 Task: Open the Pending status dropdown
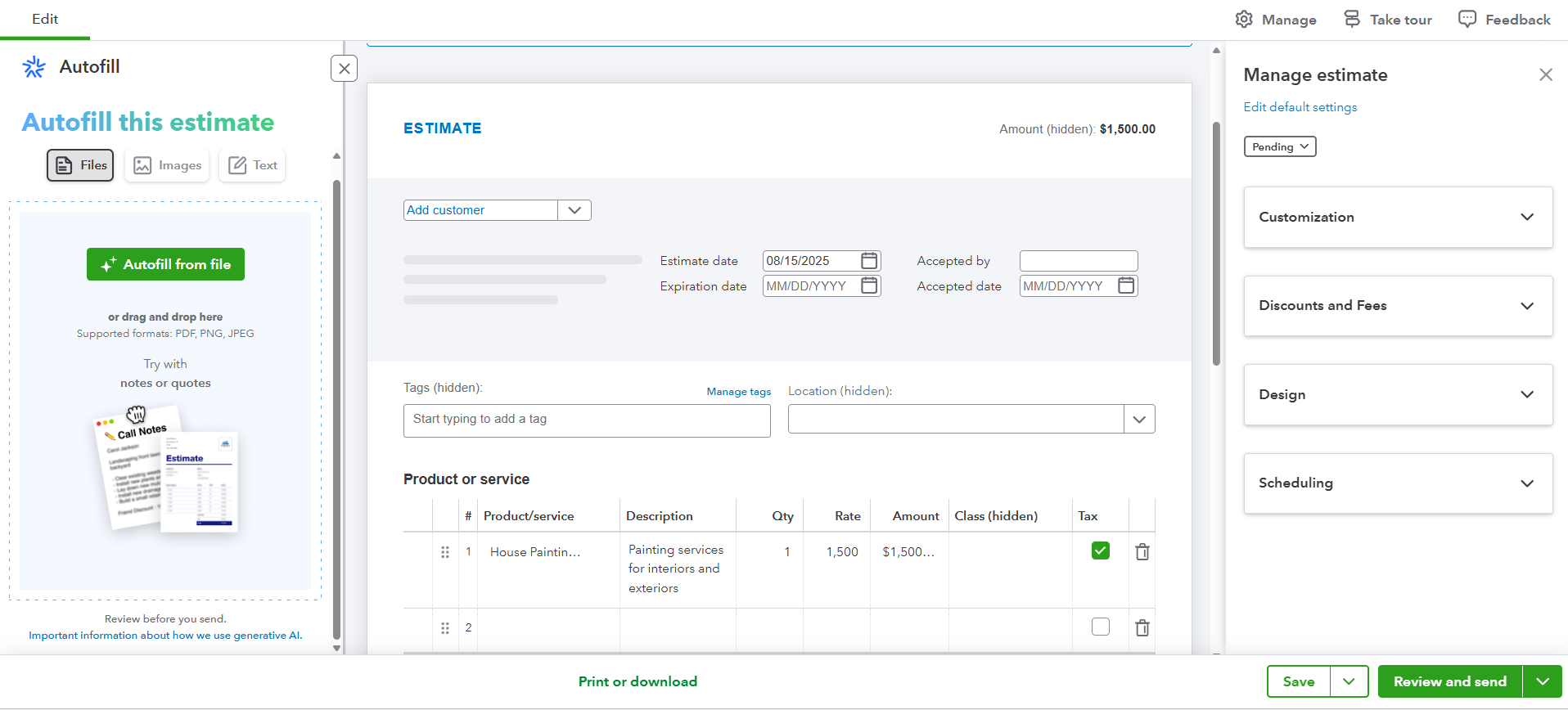(x=1280, y=147)
